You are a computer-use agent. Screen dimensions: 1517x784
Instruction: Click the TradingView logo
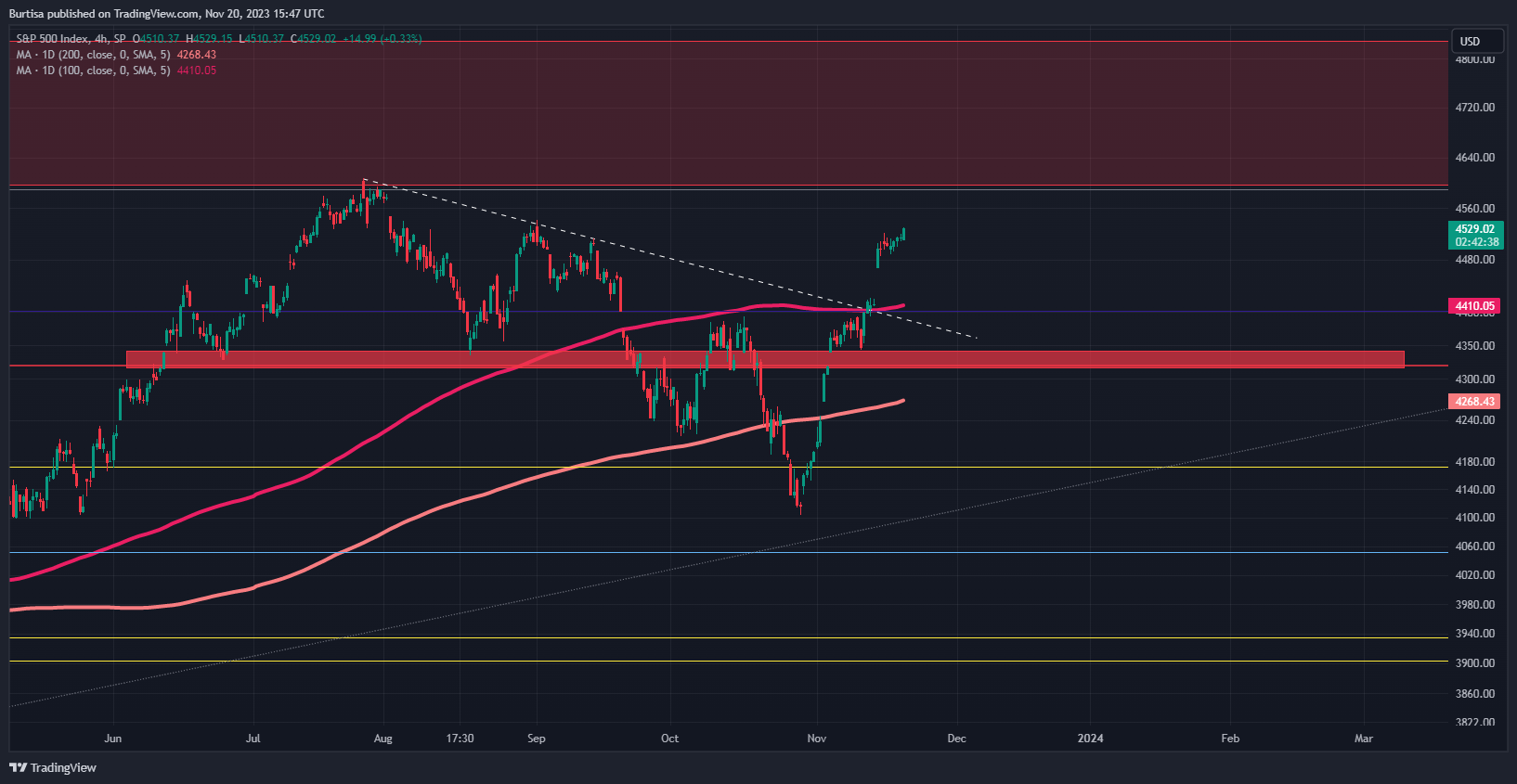tap(53, 767)
